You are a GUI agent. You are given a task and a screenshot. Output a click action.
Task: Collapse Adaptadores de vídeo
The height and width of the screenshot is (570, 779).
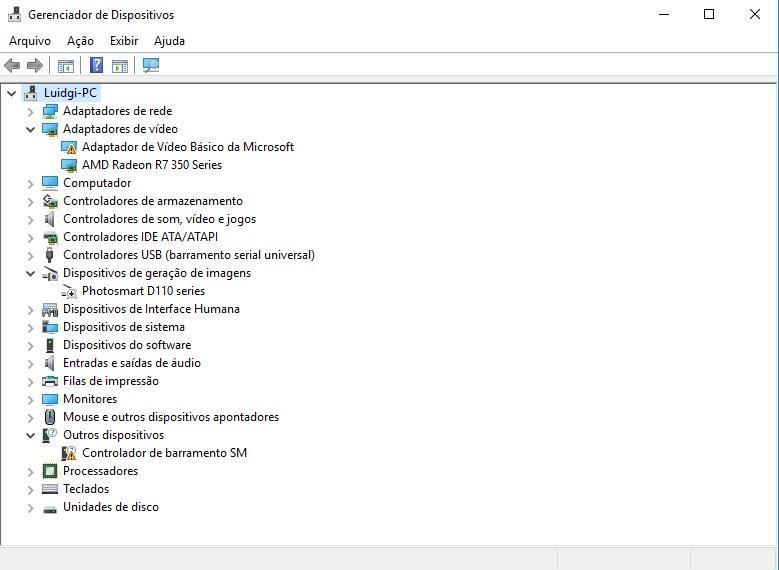click(30, 129)
